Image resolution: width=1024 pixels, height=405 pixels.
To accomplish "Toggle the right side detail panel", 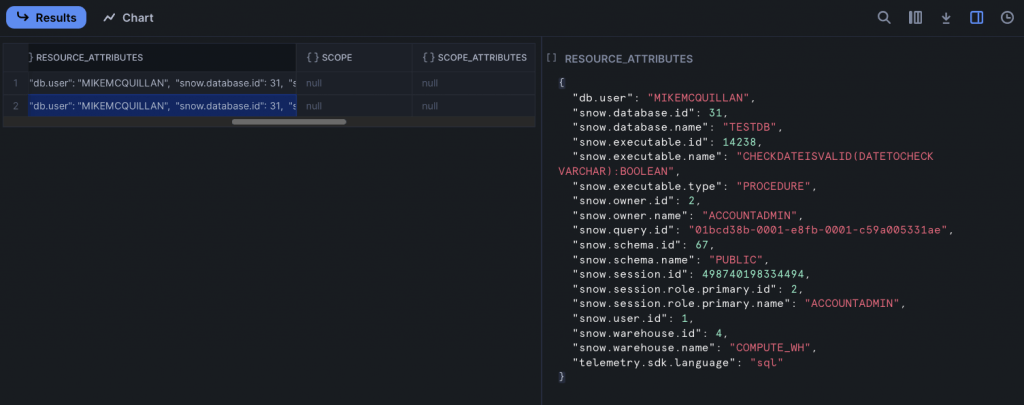I will [976, 18].
